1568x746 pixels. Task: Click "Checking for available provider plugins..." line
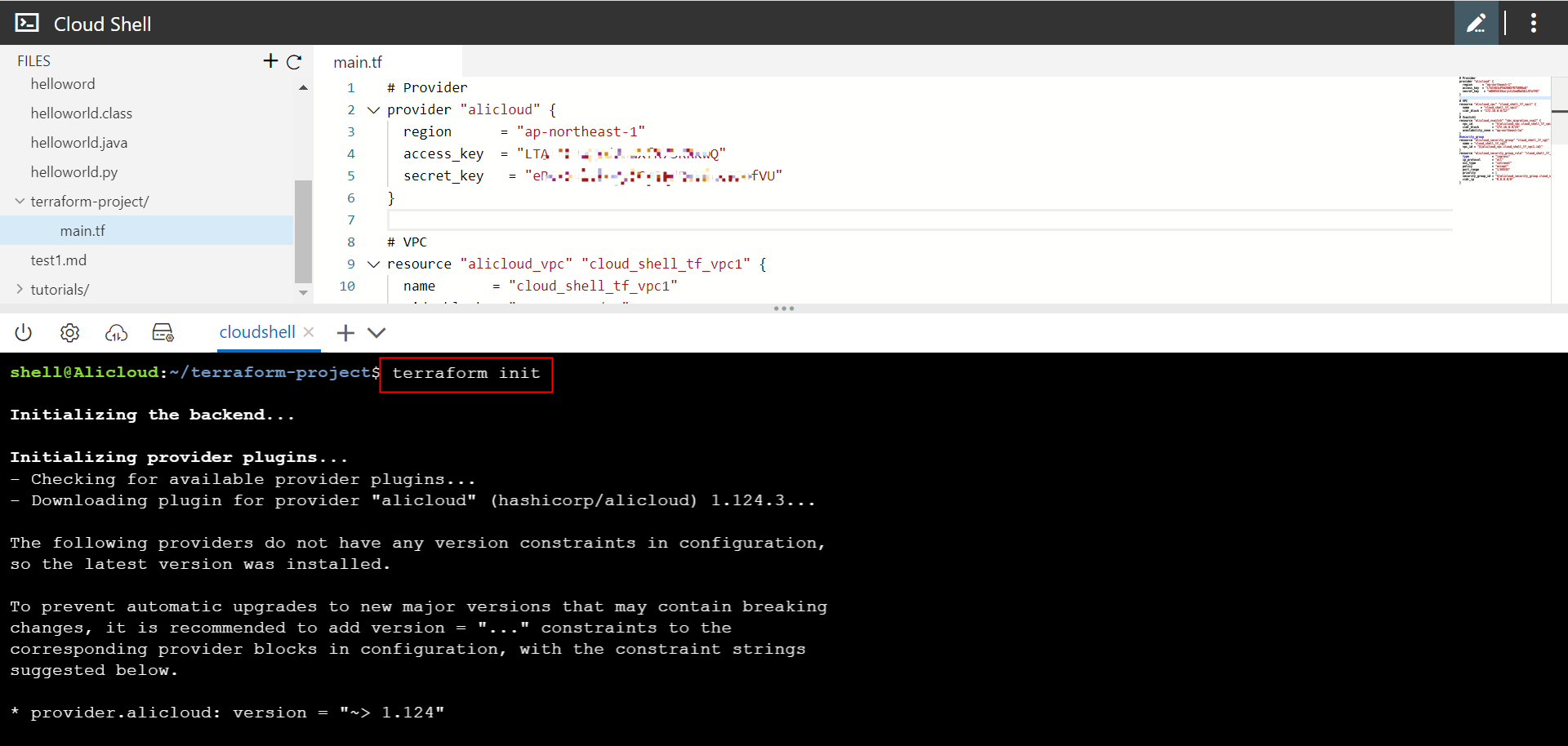(x=243, y=479)
